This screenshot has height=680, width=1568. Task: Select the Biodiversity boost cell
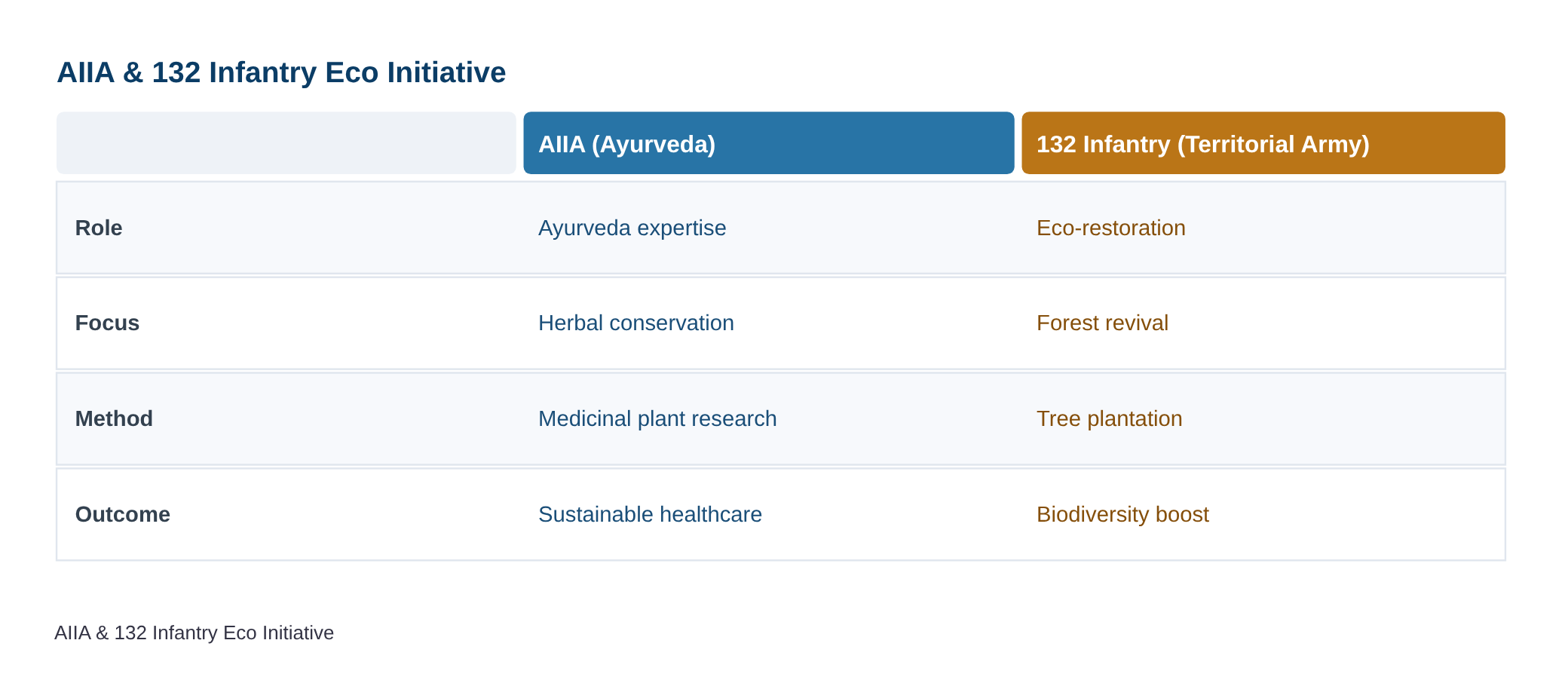(x=1122, y=514)
